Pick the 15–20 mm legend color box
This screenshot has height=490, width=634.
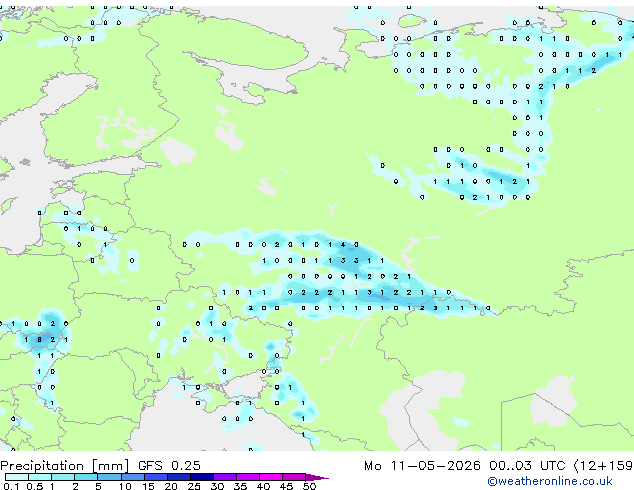pyautogui.click(x=155, y=477)
